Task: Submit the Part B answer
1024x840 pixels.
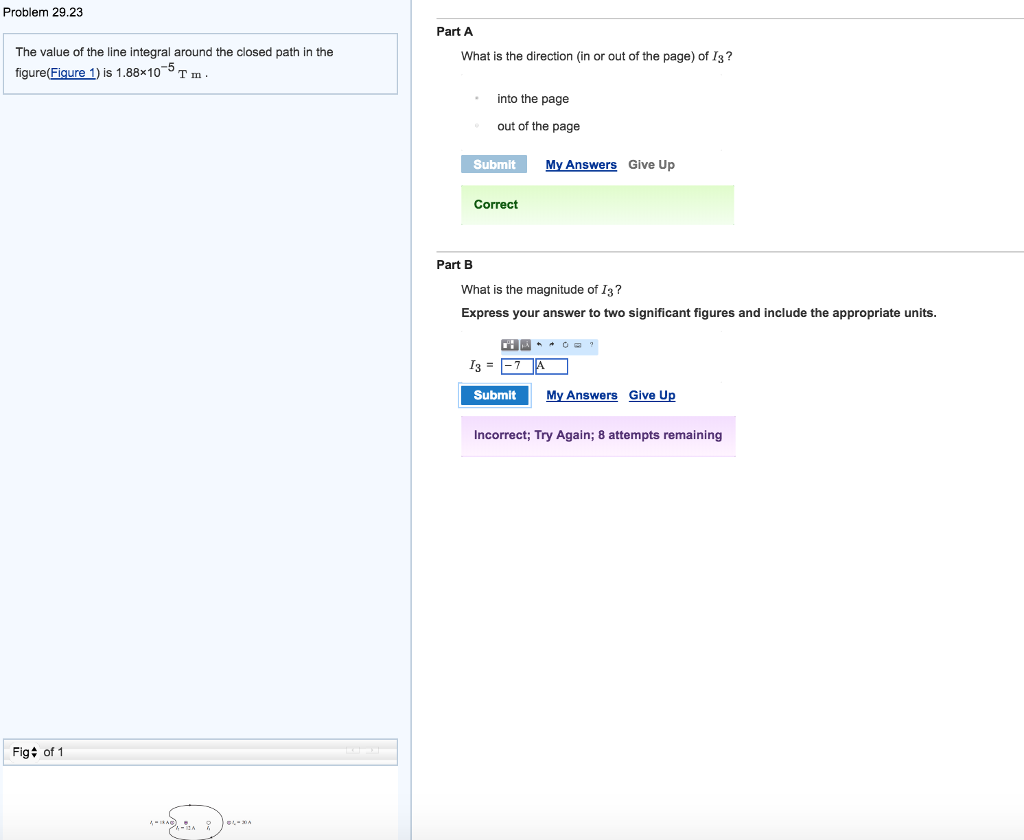Action: pyautogui.click(x=495, y=396)
